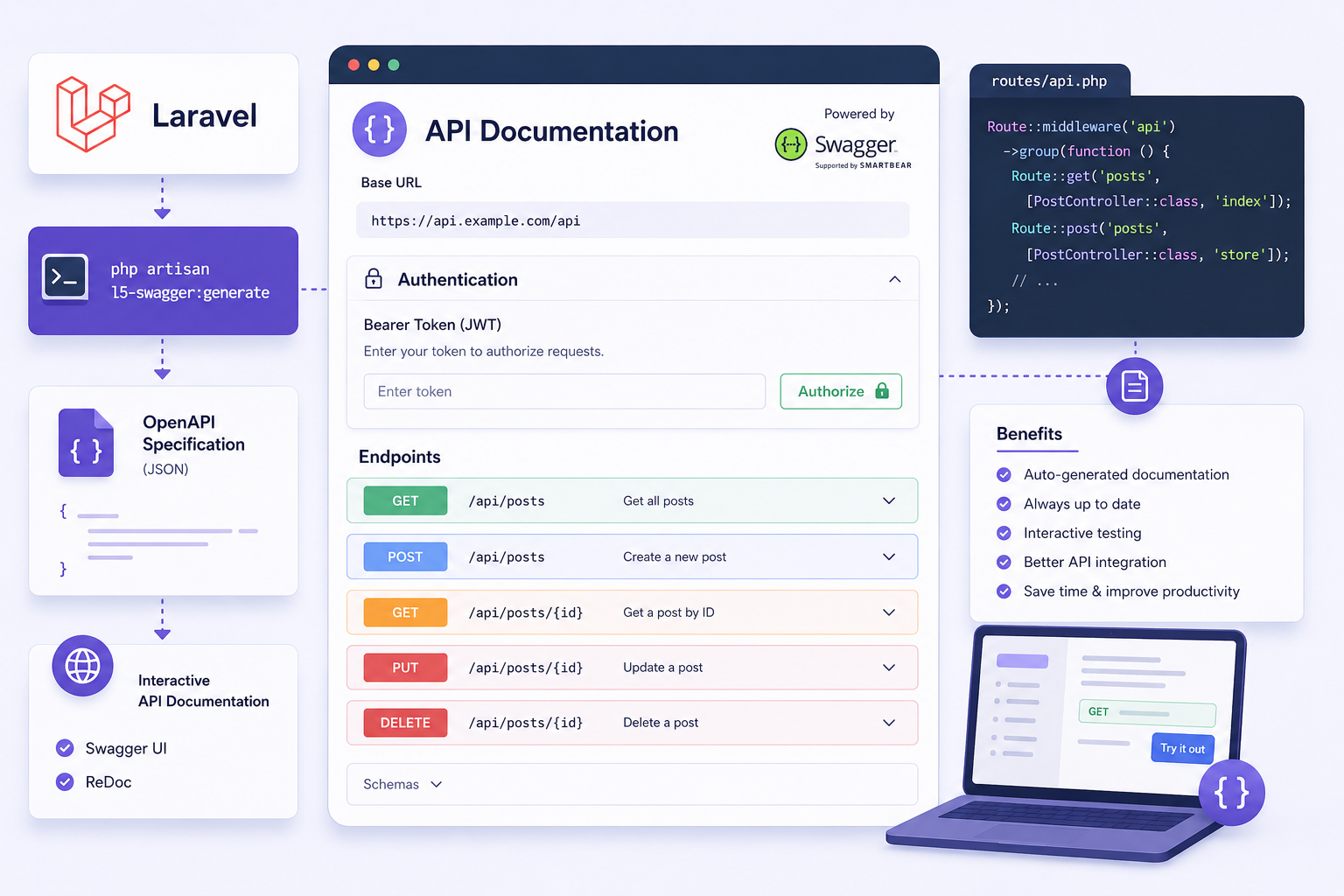This screenshot has height=896, width=1344.
Task: Click the Enter token input field
Action: (x=564, y=391)
